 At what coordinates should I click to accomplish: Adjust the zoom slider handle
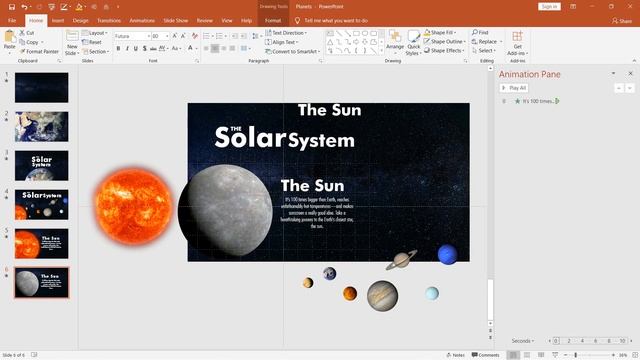pos(576,355)
